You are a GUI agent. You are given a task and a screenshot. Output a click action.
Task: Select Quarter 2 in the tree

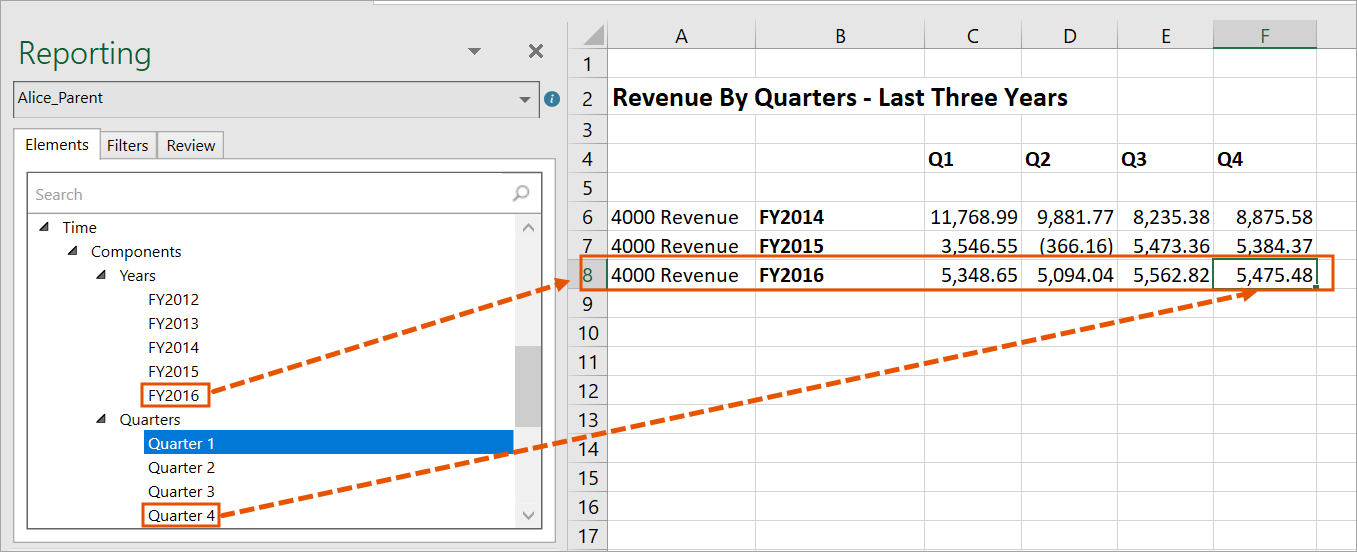[181, 468]
